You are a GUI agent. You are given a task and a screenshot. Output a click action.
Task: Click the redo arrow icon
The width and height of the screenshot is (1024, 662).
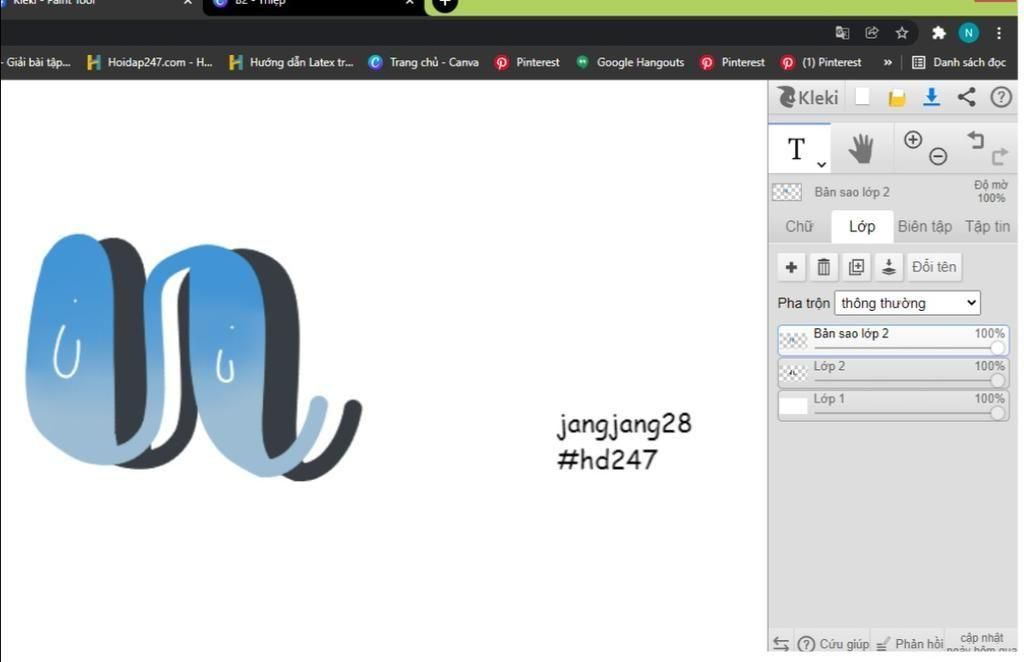pyautogui.click(x=1000, y=156)
